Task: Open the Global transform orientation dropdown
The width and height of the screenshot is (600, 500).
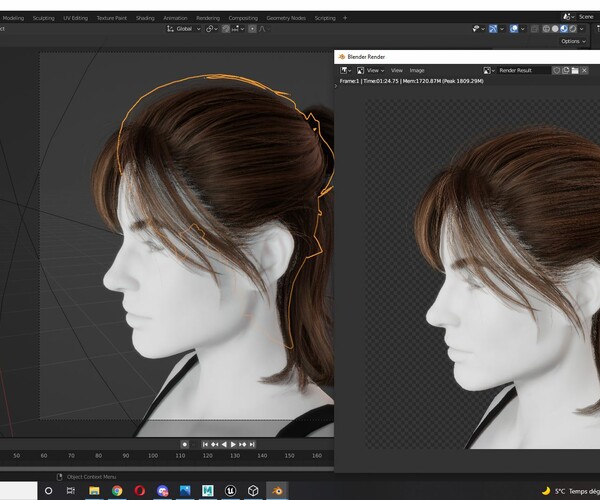Action: [184, 29]
